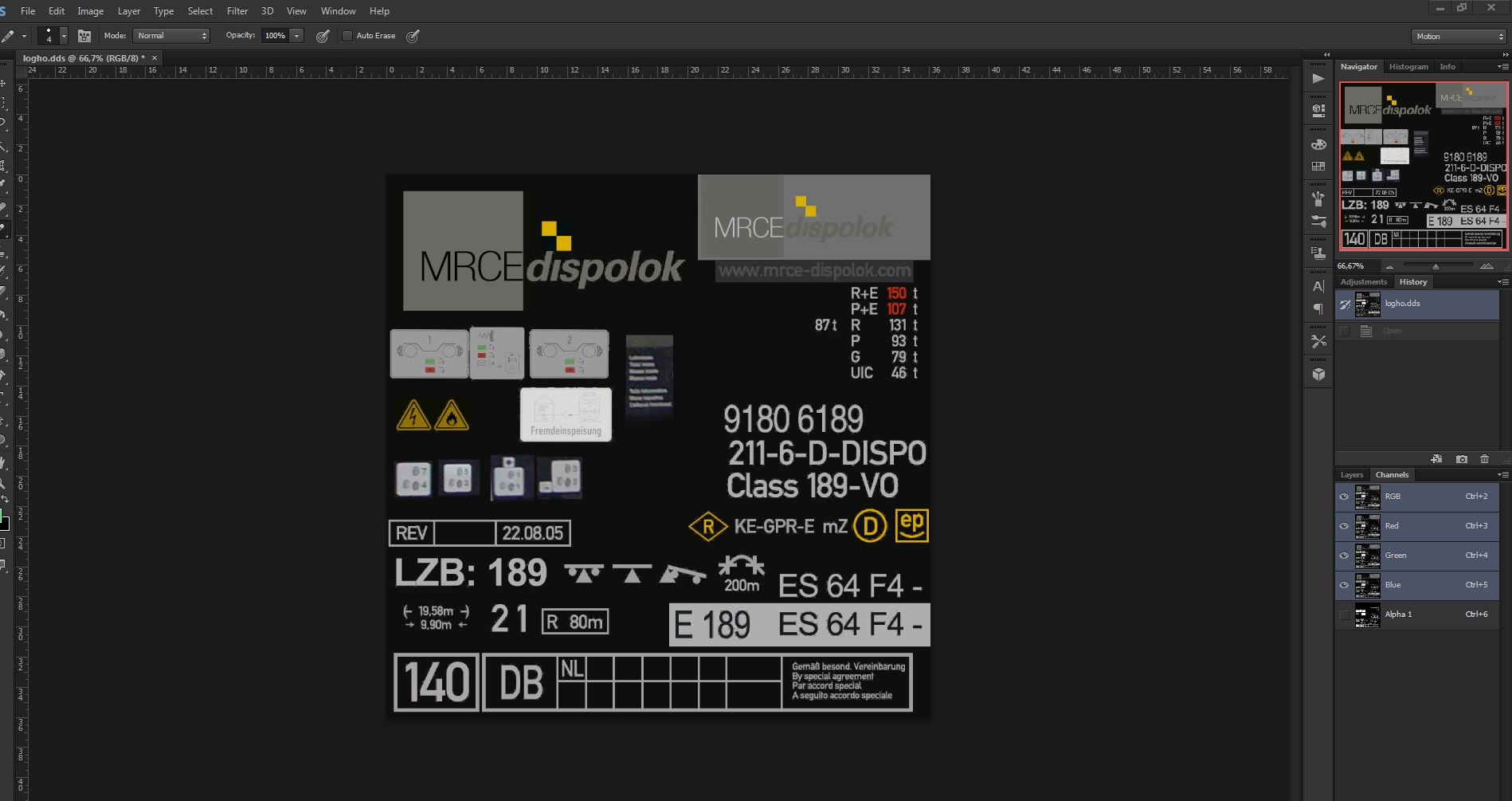
Task: Toggle the Brush panel button in options bar
Action: click(x=84, y=36)
